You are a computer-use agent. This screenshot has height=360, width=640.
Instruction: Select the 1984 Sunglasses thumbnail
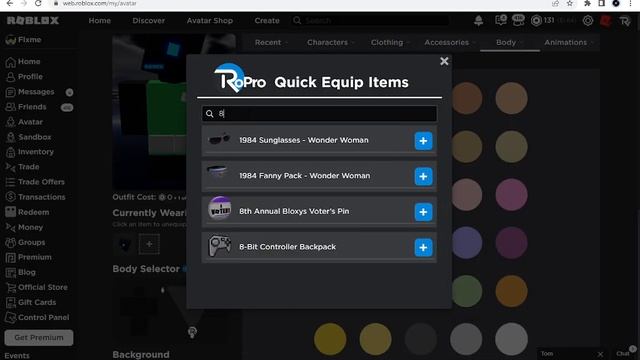[220, 140]
